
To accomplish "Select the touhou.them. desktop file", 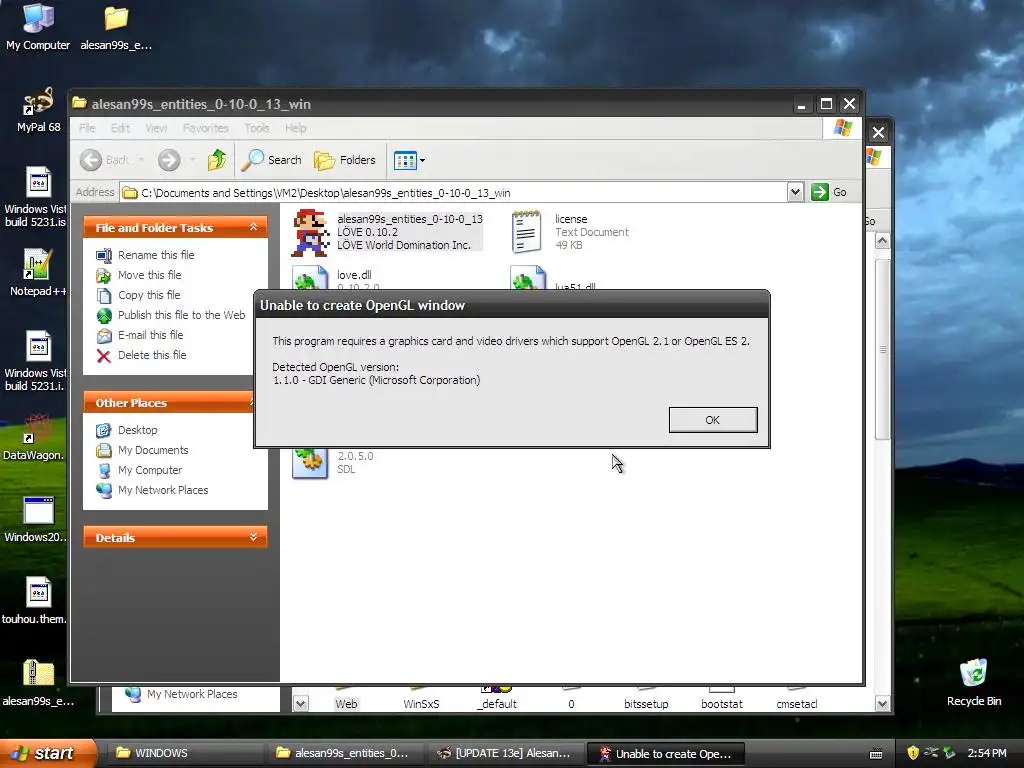I will click(x=35, y=601).
